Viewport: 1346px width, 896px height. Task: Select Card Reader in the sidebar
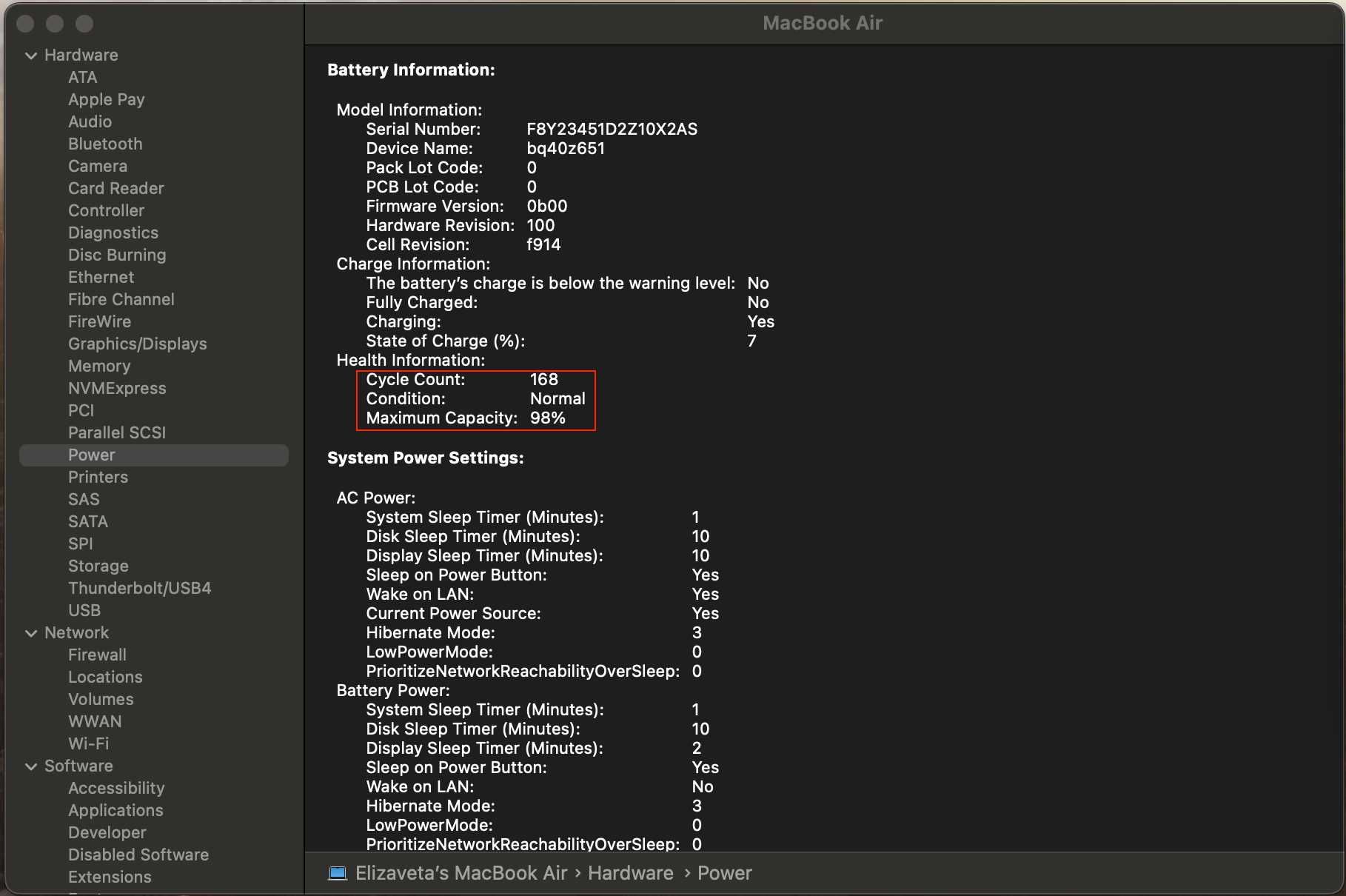click(x=116, y=188)
